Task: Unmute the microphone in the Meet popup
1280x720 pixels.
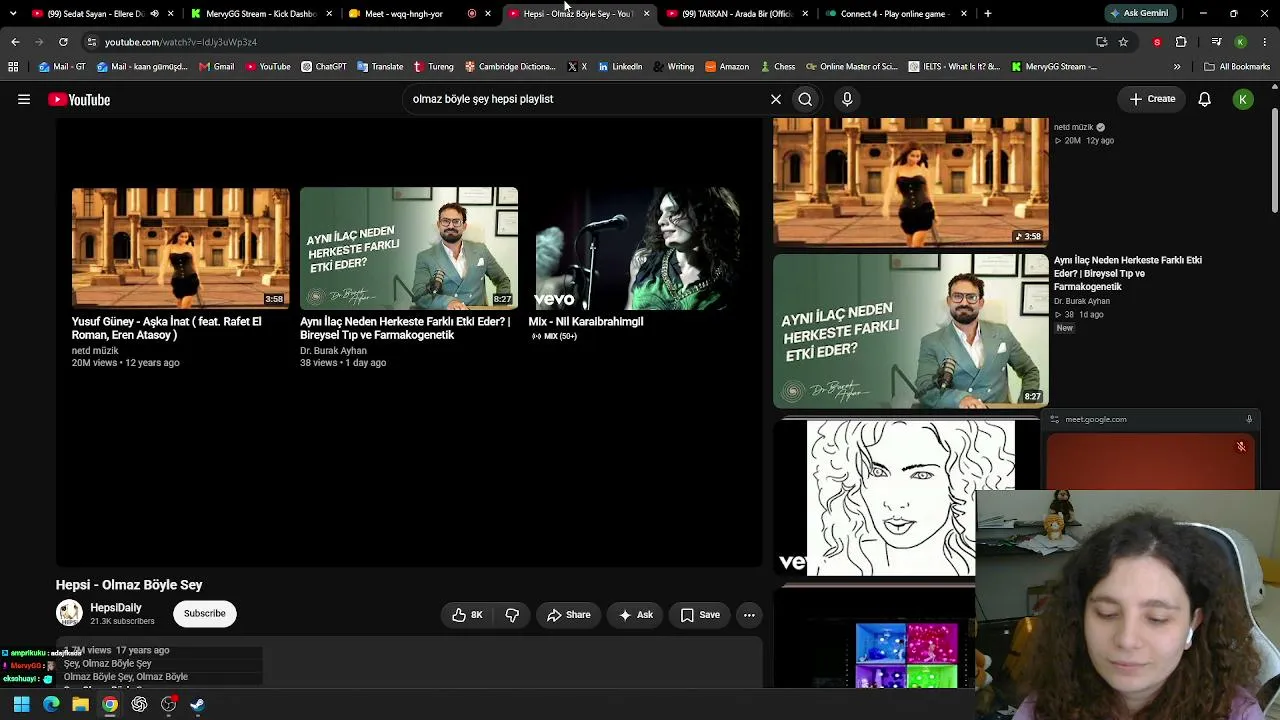Action: coord(1241,447)
